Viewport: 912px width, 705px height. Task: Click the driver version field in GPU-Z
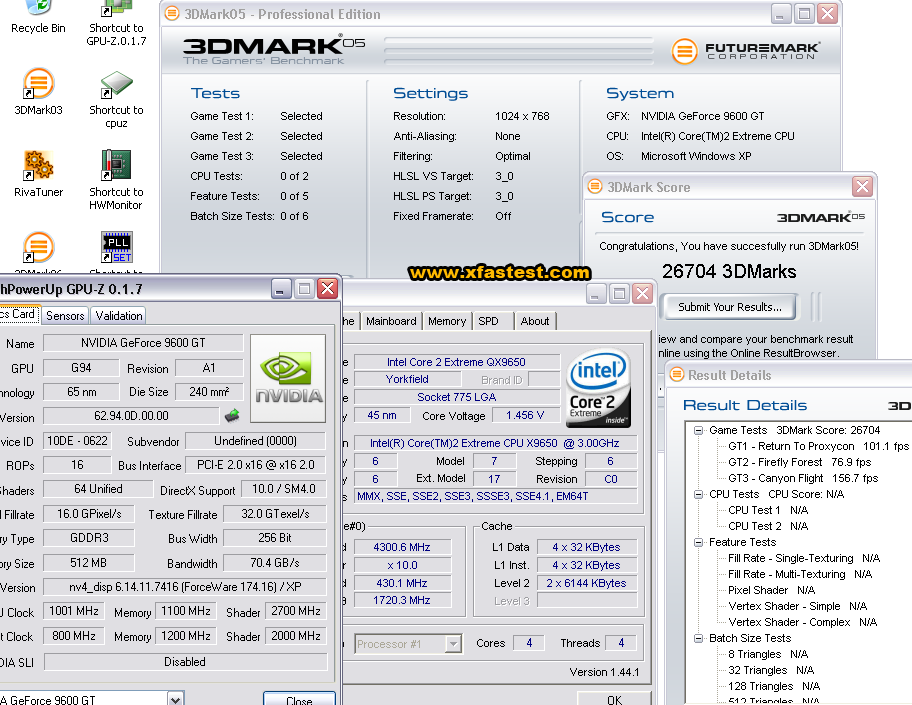tap(185, 586)
